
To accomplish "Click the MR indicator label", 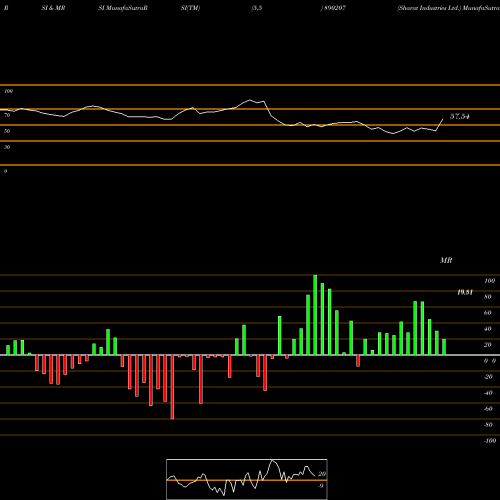I will coord(446,260).
